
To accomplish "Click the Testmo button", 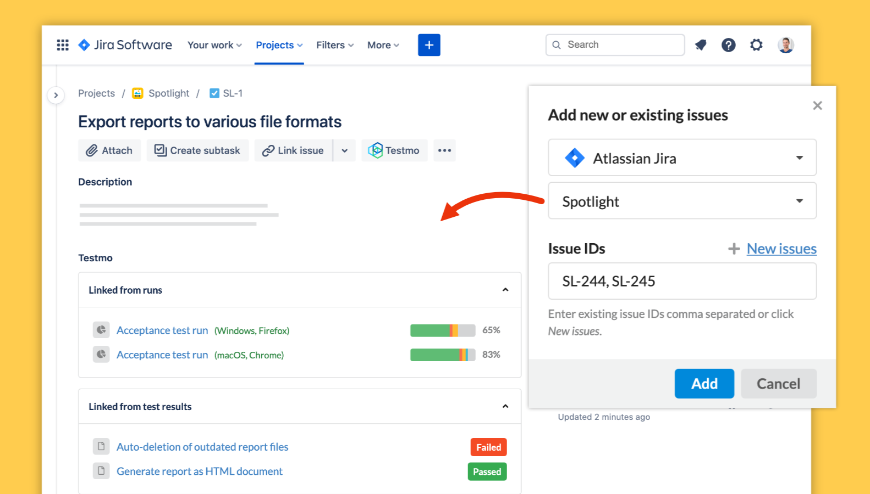I will pos(394,150).
